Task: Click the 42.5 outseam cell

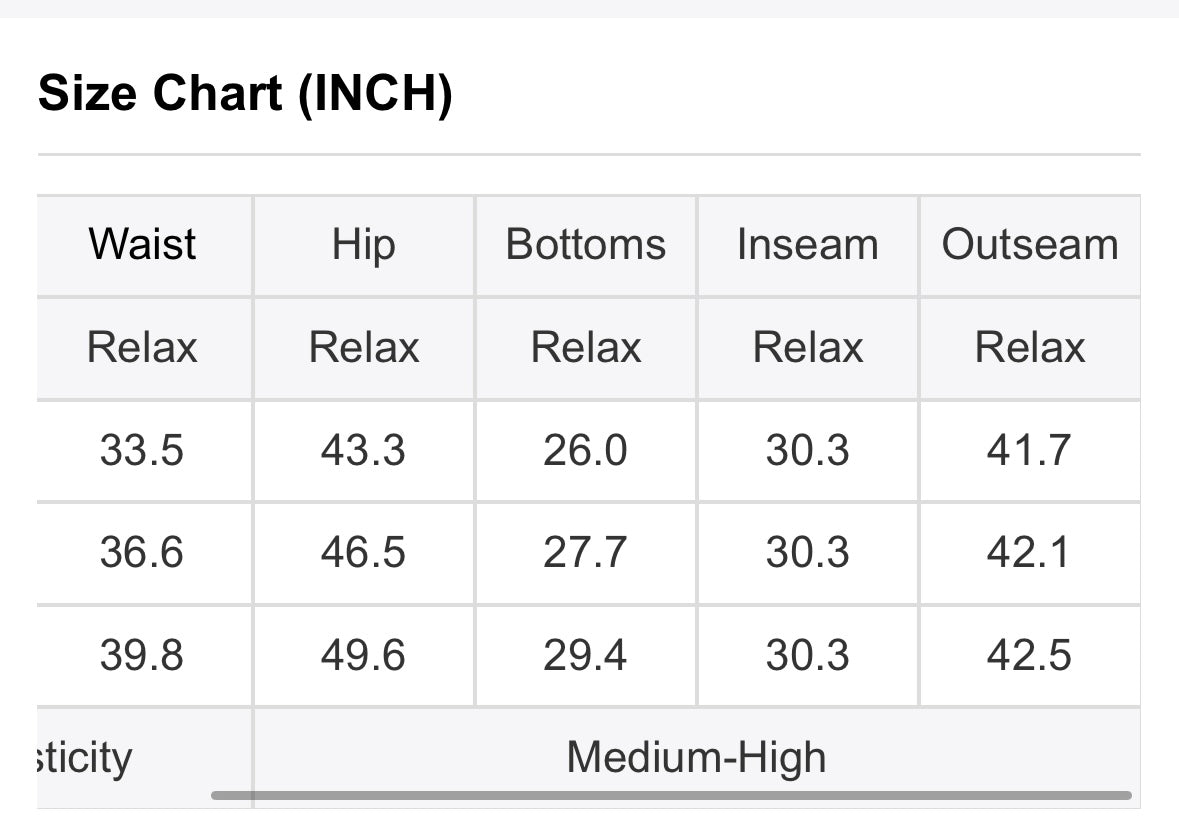Action: pos(1030,655)
